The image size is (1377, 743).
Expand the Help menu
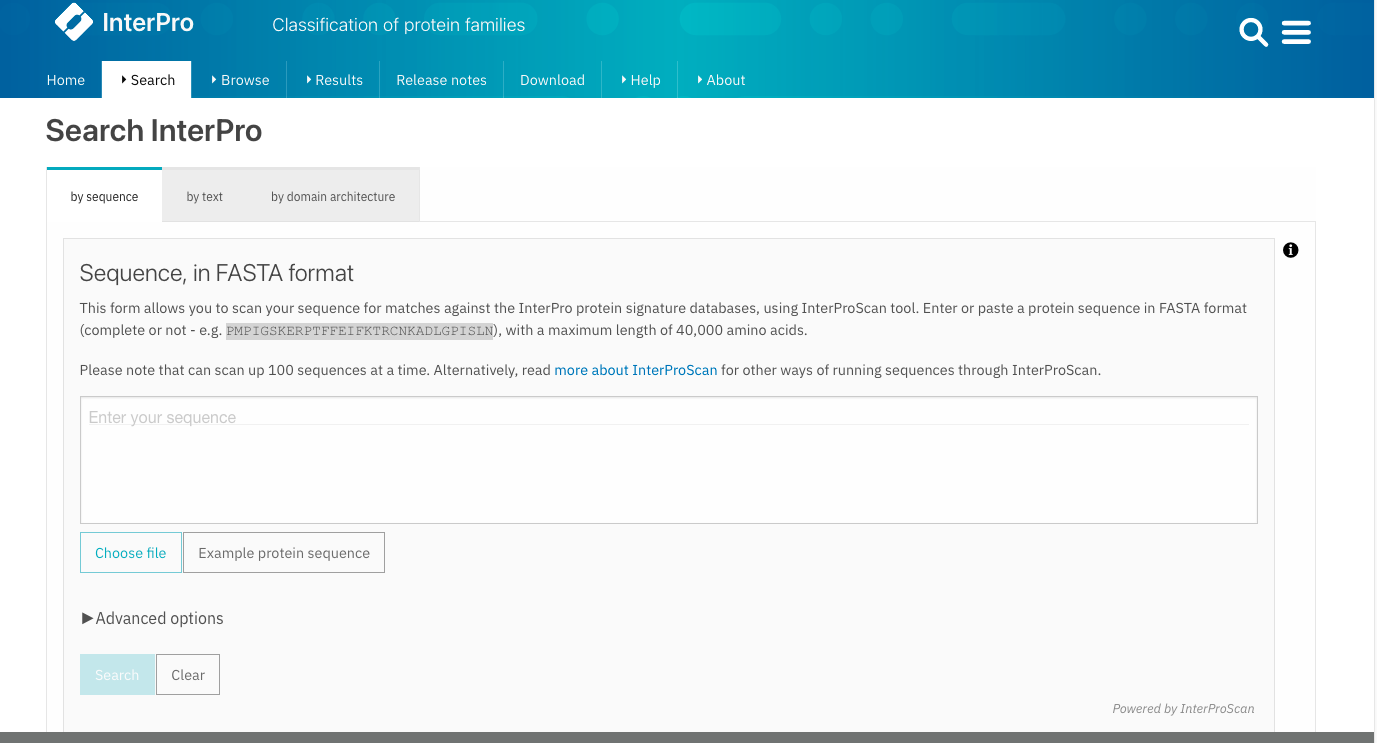(640, 80)
